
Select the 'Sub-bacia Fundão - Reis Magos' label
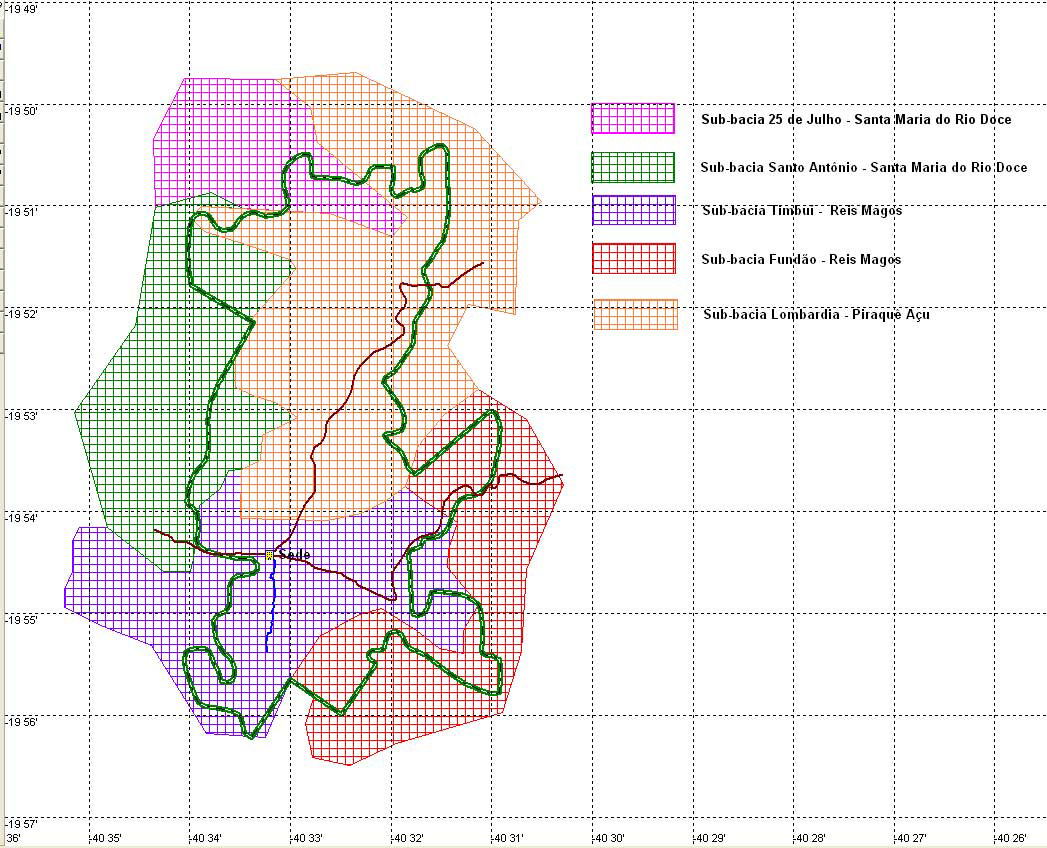800,260
